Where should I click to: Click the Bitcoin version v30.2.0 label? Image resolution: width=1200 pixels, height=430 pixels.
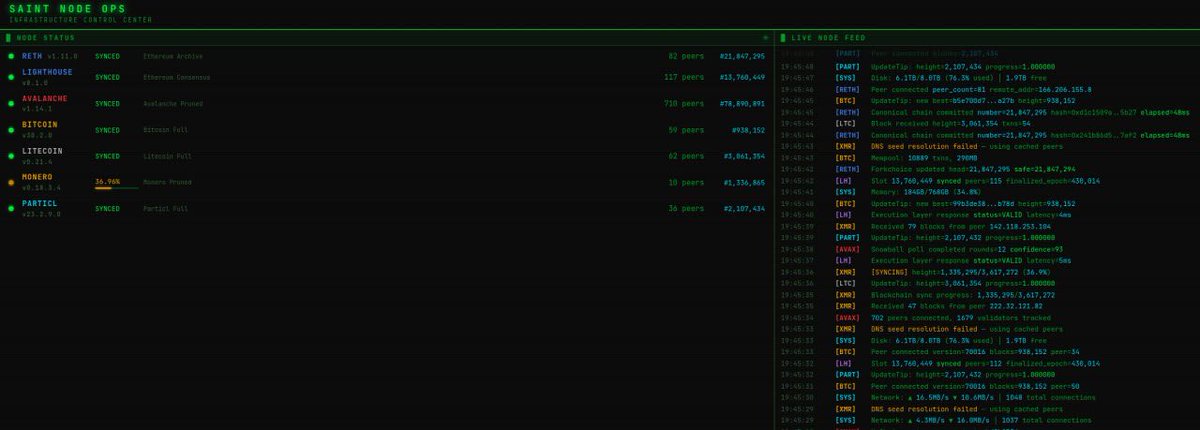[36, 135]
